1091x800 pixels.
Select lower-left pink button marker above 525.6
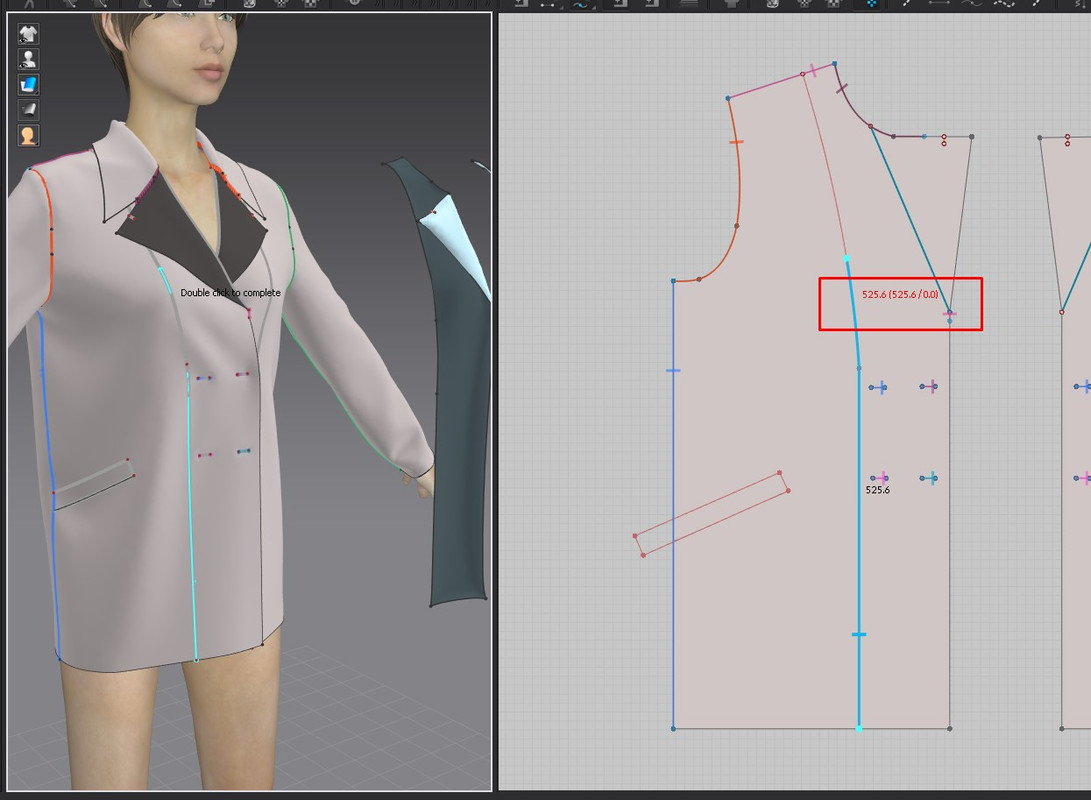pyautogui.click(x=879, y=478)
